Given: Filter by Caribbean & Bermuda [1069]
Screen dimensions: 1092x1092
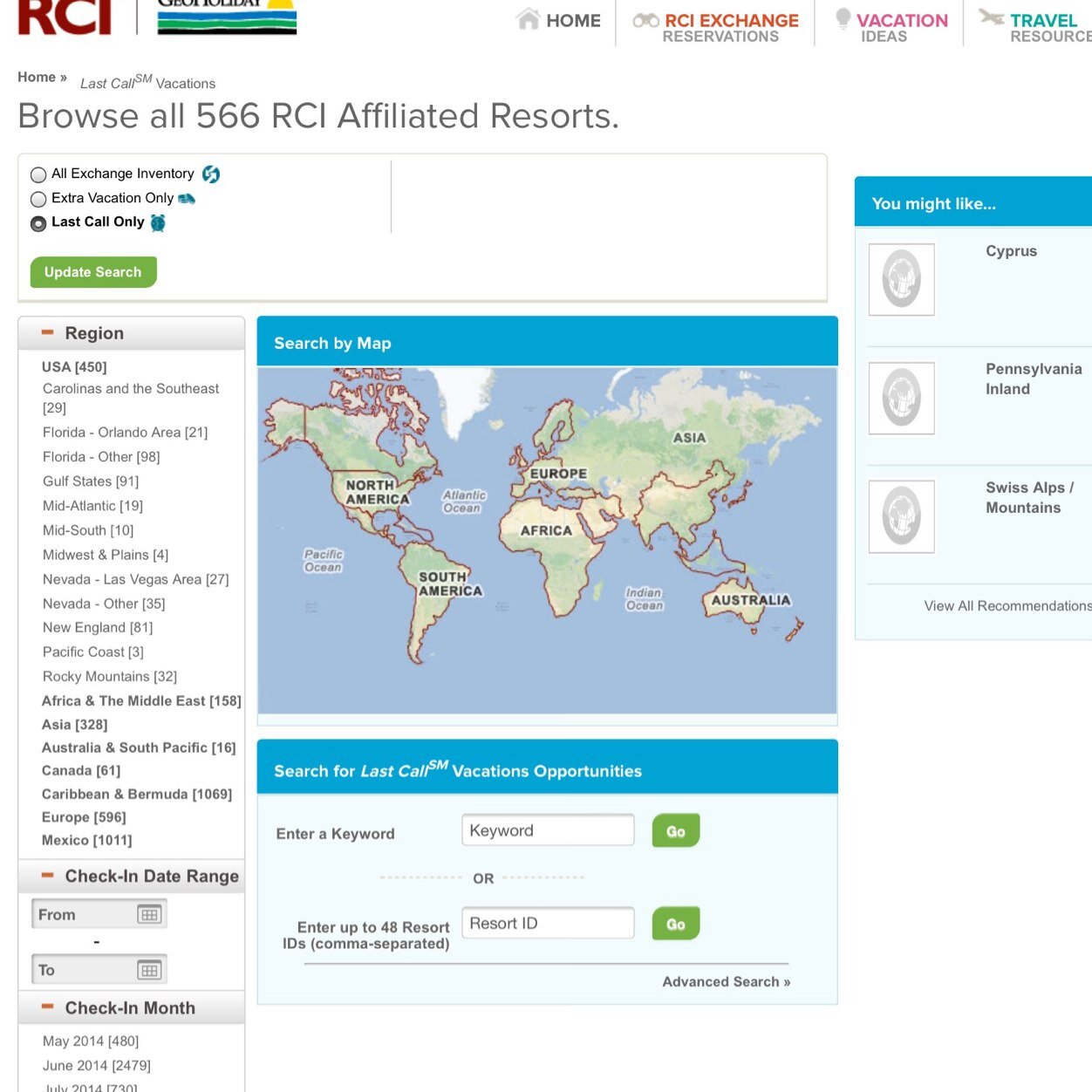Looking at the screenshot, I should pos(137,795).
